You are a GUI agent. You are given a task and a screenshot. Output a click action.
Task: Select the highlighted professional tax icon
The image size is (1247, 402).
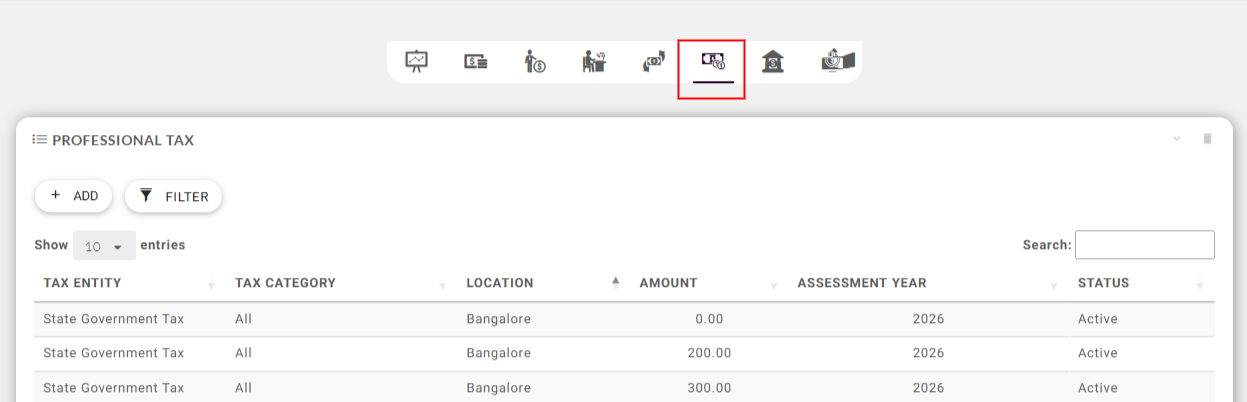(712, 62)
